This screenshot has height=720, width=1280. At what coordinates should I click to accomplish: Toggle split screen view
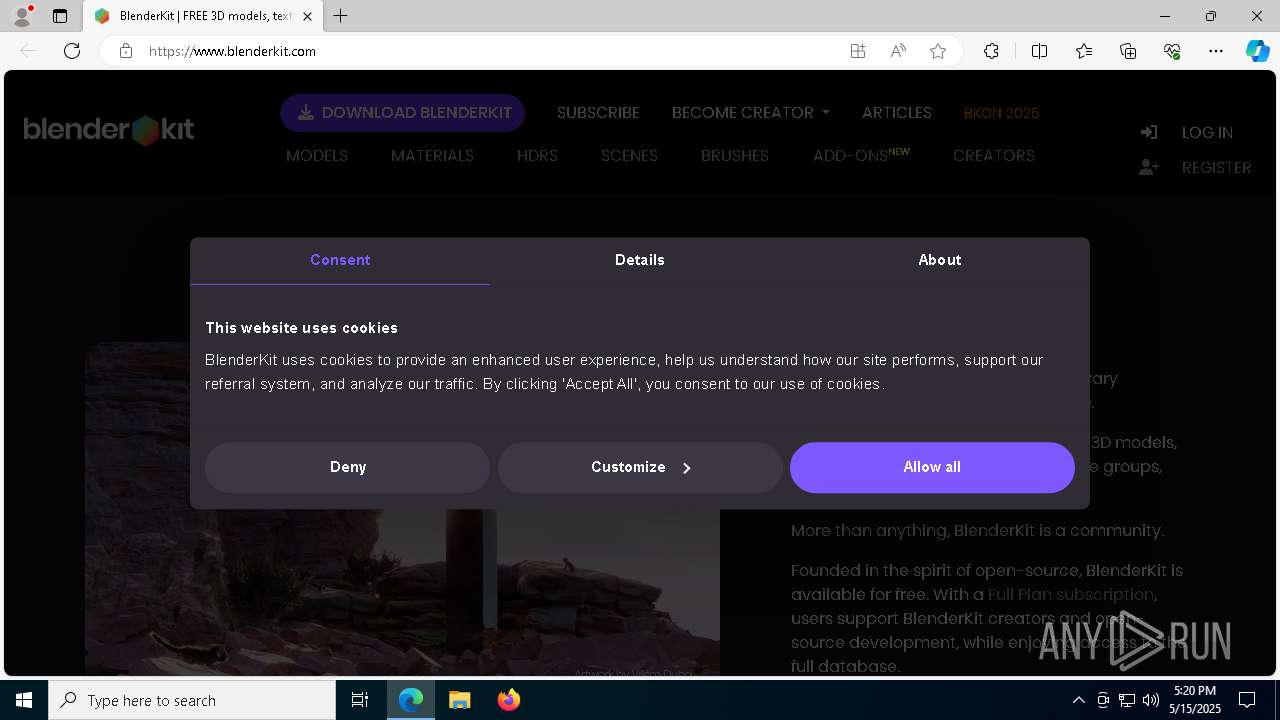(x=1039, y=51)
